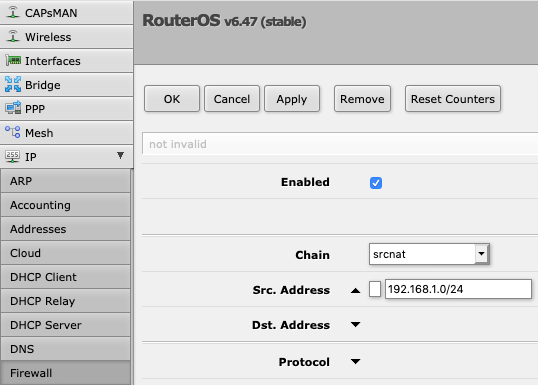This screenshot has height=385, width=538.
Task: Collapse the Src. Address field arrow
Action: [x=355, y=291]
